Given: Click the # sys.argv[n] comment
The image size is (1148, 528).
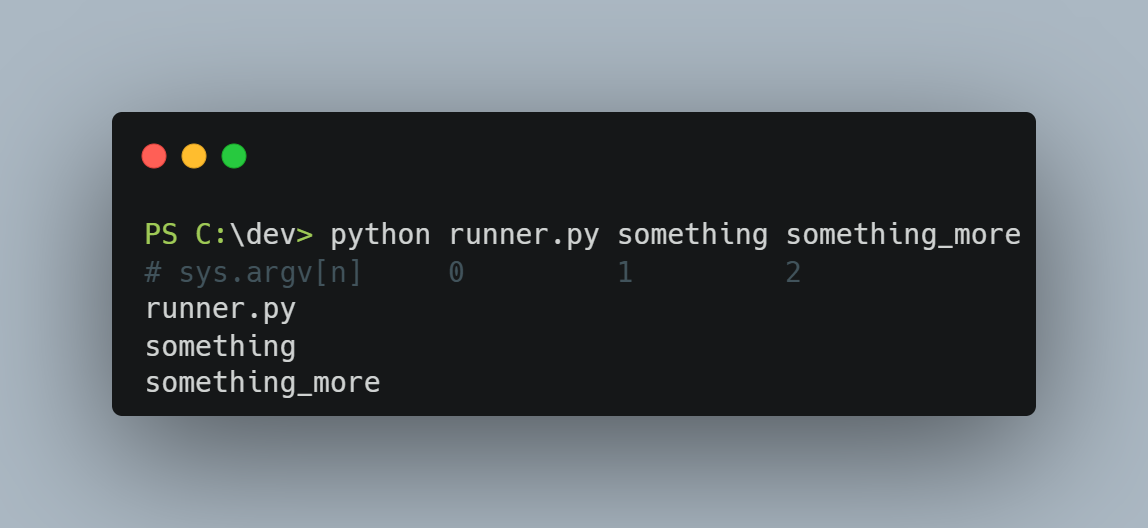Looking at the screenshot, I should pyautogui.click(x=253, y=273).
